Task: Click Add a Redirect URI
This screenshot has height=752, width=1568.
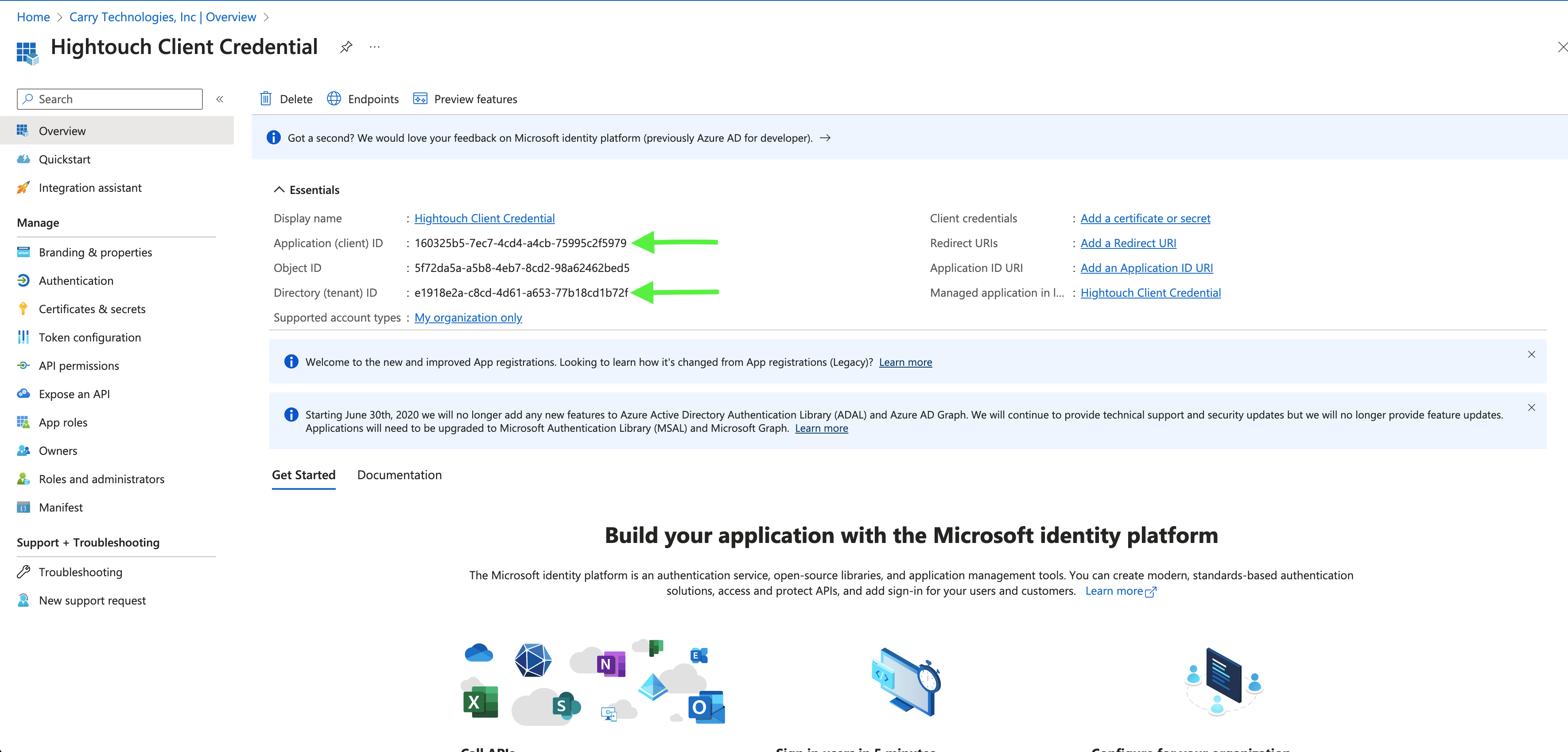Action: (1128, 243)
